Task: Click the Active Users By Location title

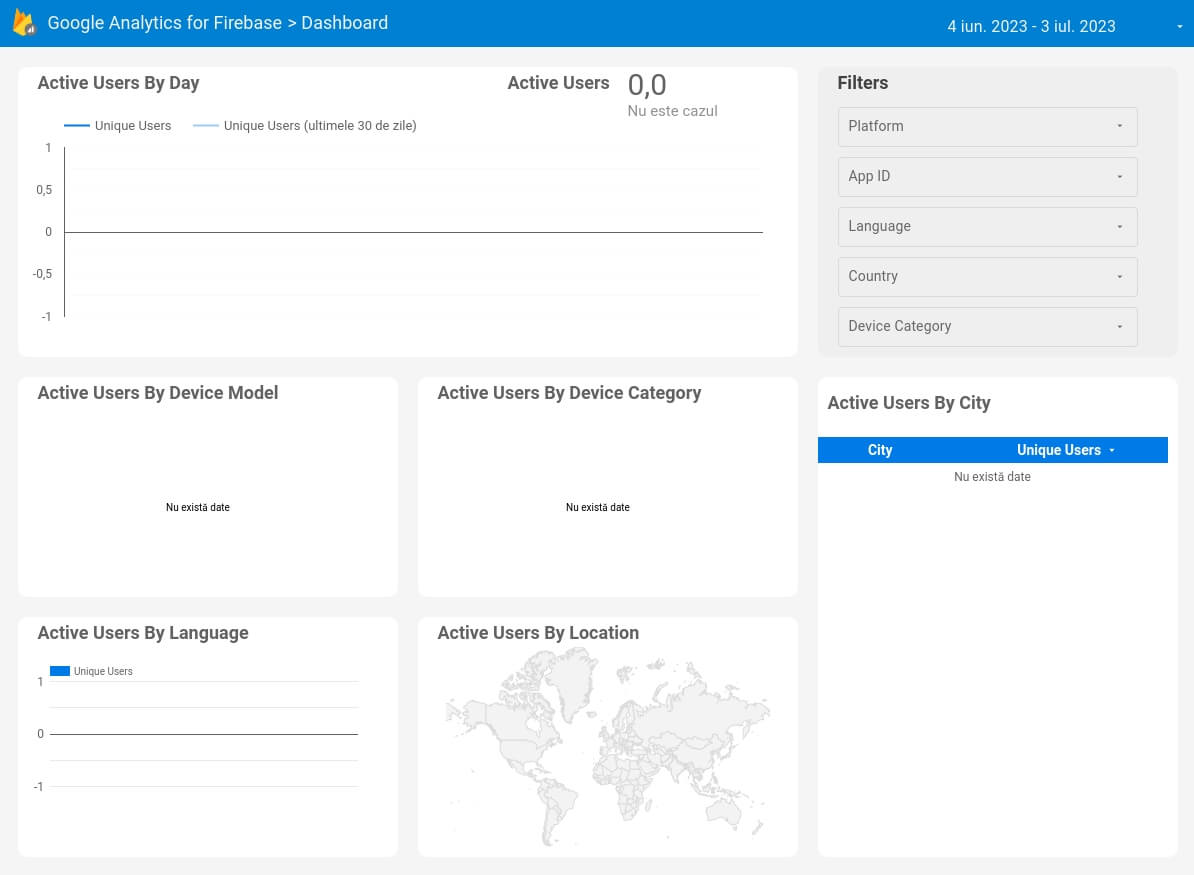Action: click(x=538, y=633)
